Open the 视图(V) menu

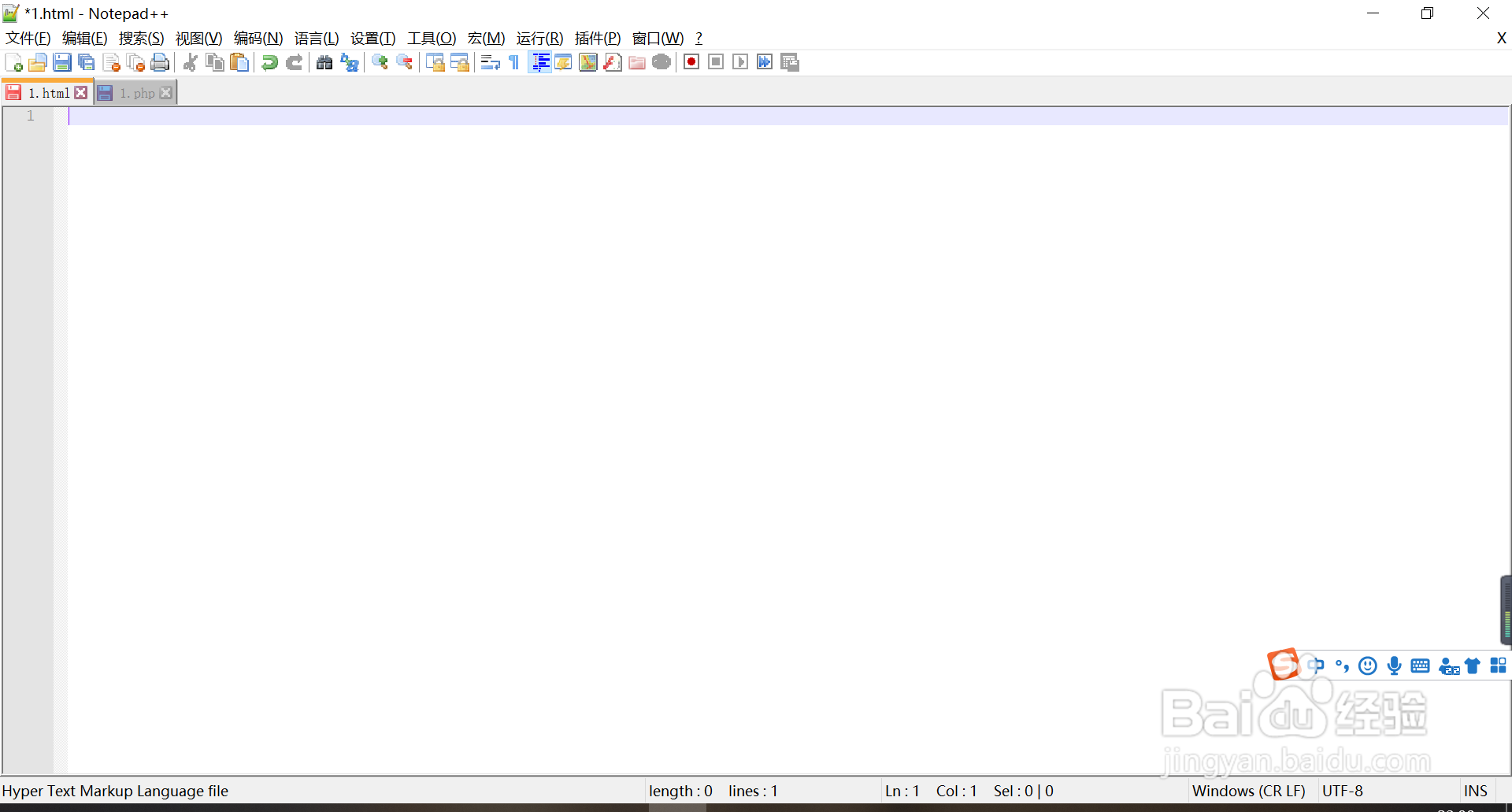198,39
